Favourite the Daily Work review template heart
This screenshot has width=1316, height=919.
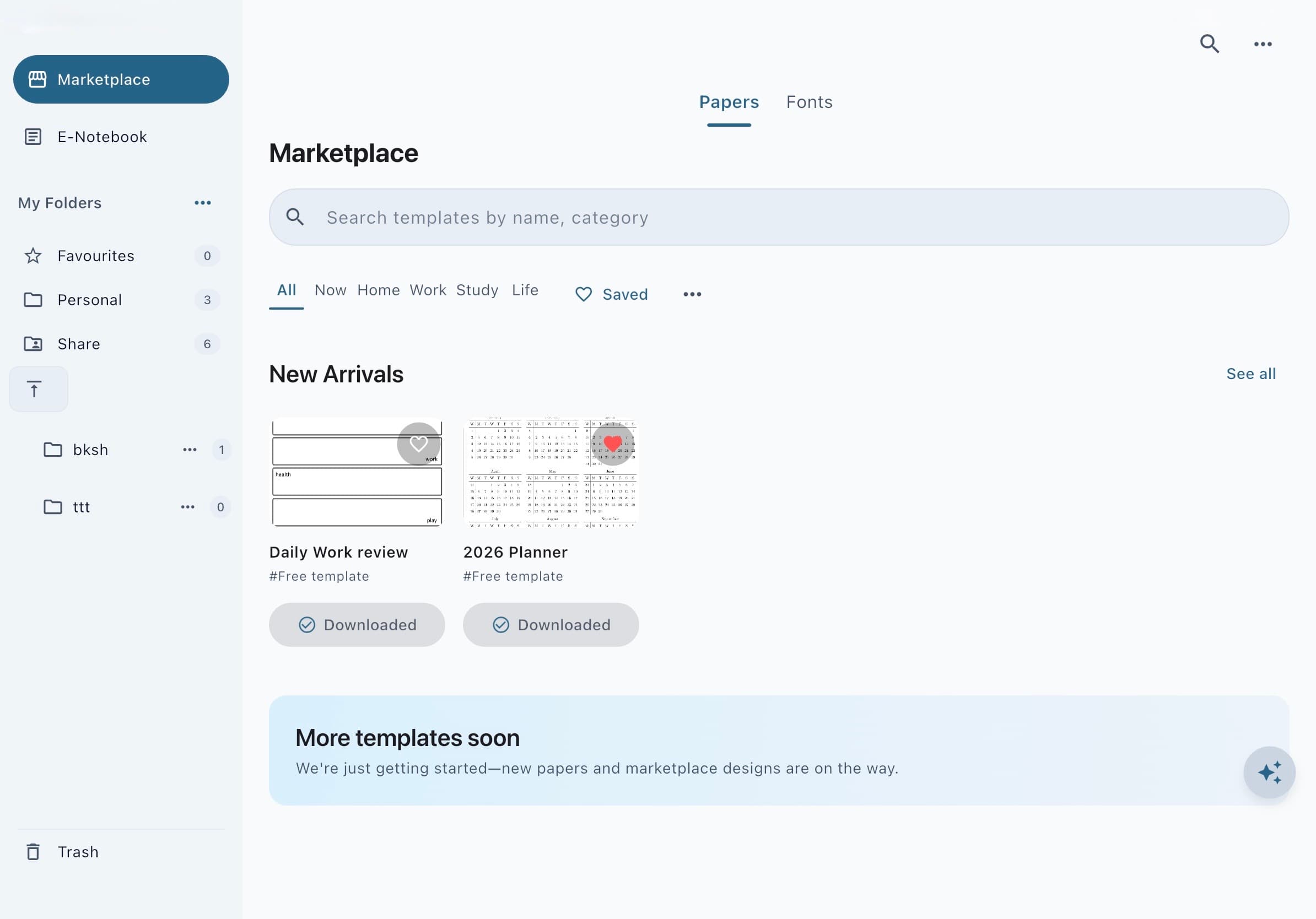418,444
